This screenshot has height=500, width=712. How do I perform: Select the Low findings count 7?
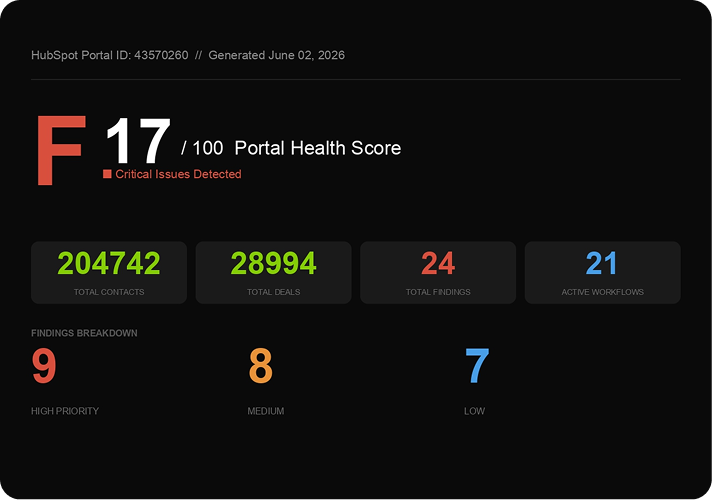pos(477,366)
